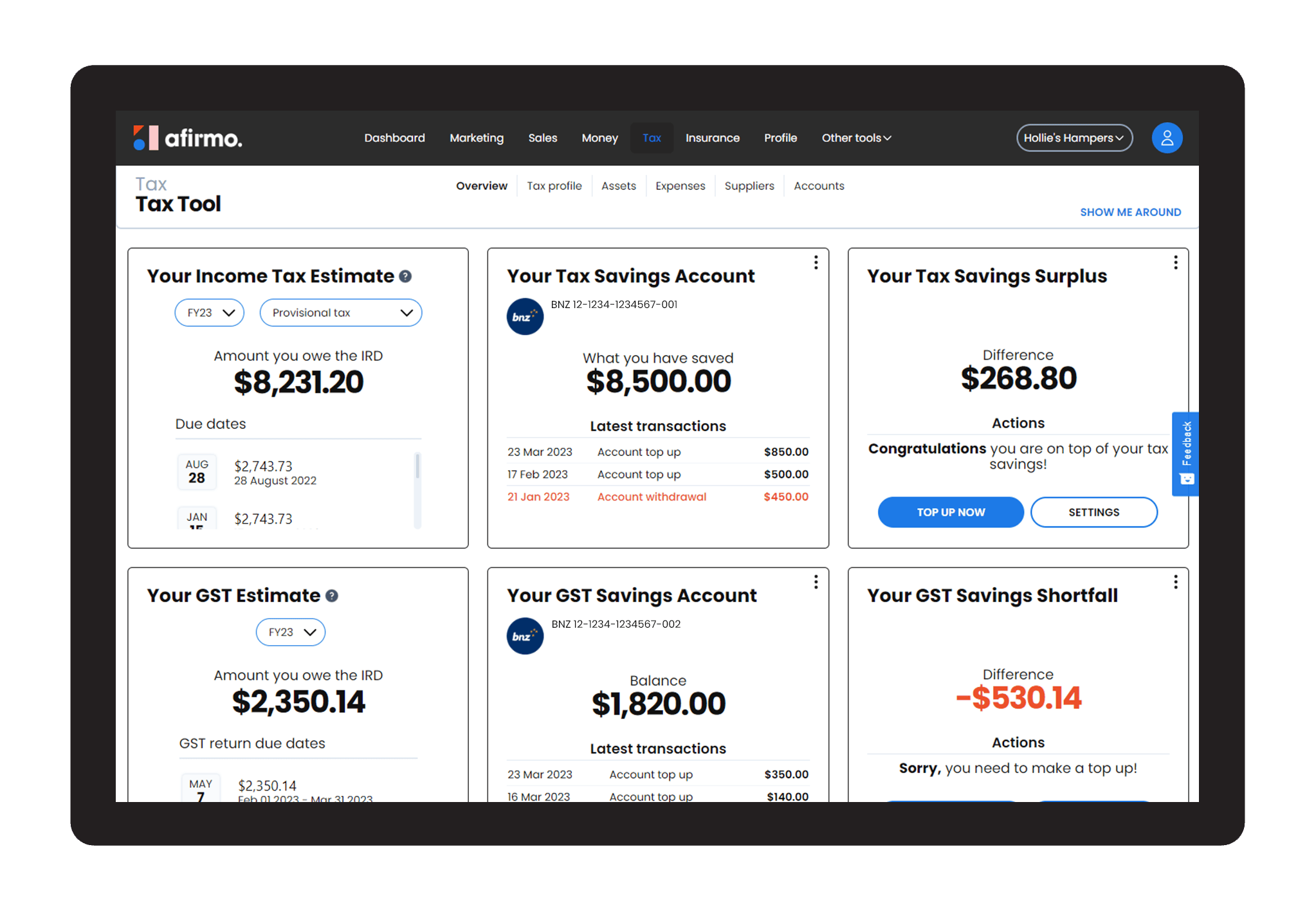Open Tax Savings Surplus three-dot menu
This screenshot has height=912, width=1316.
tap(1175, 262)
